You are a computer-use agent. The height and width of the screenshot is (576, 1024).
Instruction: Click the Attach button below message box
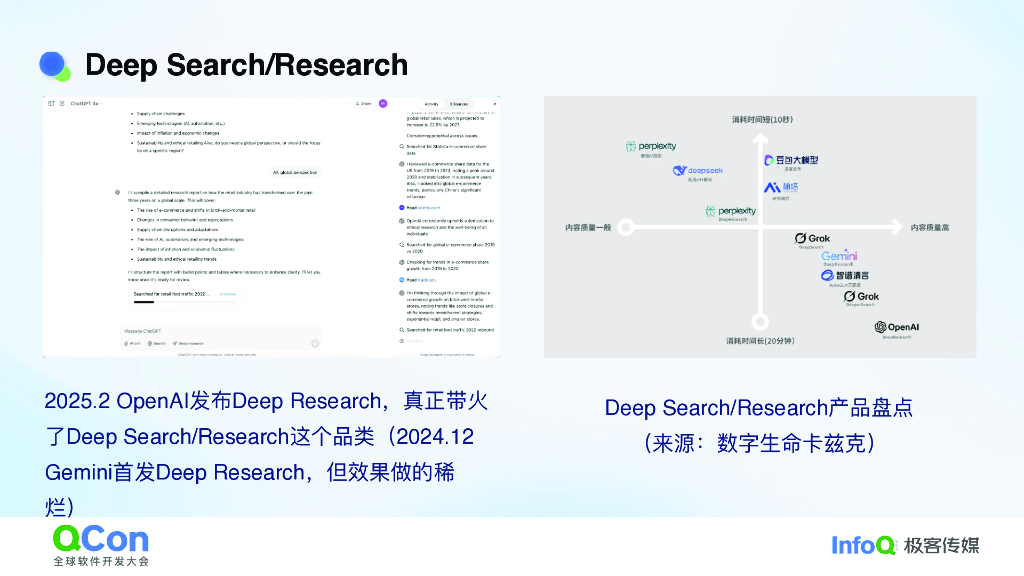click(133, 344)
